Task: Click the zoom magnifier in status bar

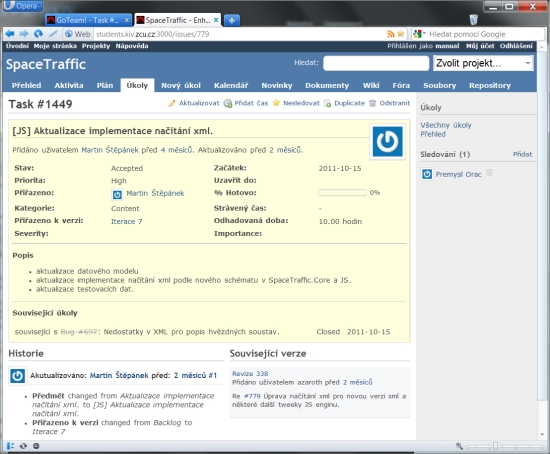Action: (459, 446)
